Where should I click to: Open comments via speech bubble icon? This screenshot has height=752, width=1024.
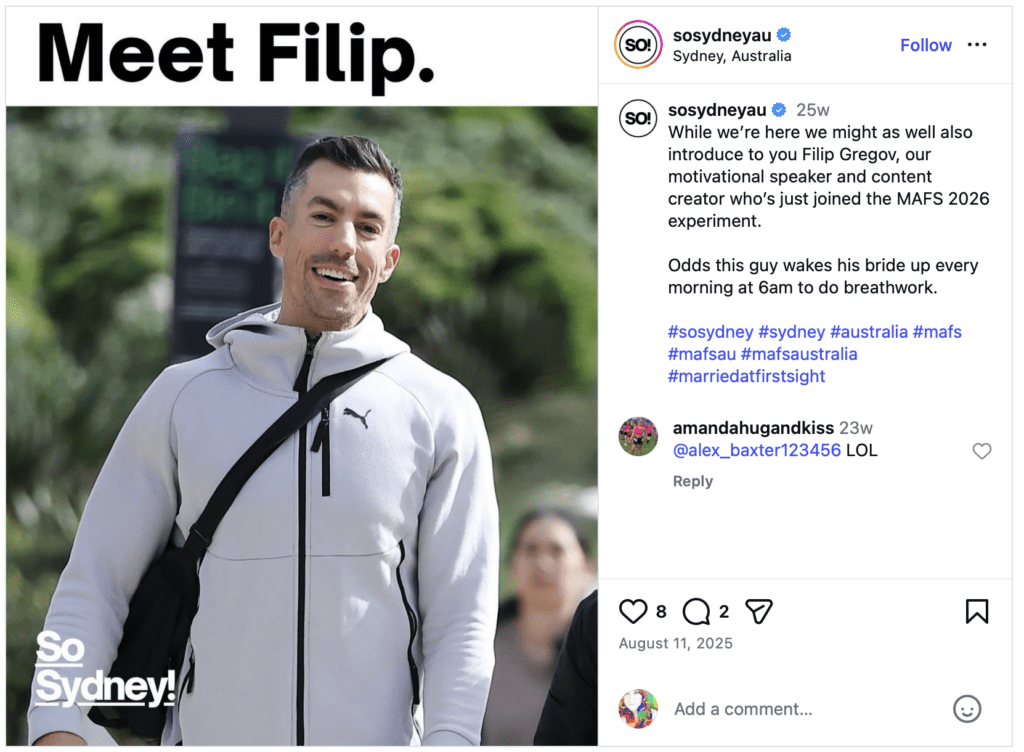(x=696, y=612)
